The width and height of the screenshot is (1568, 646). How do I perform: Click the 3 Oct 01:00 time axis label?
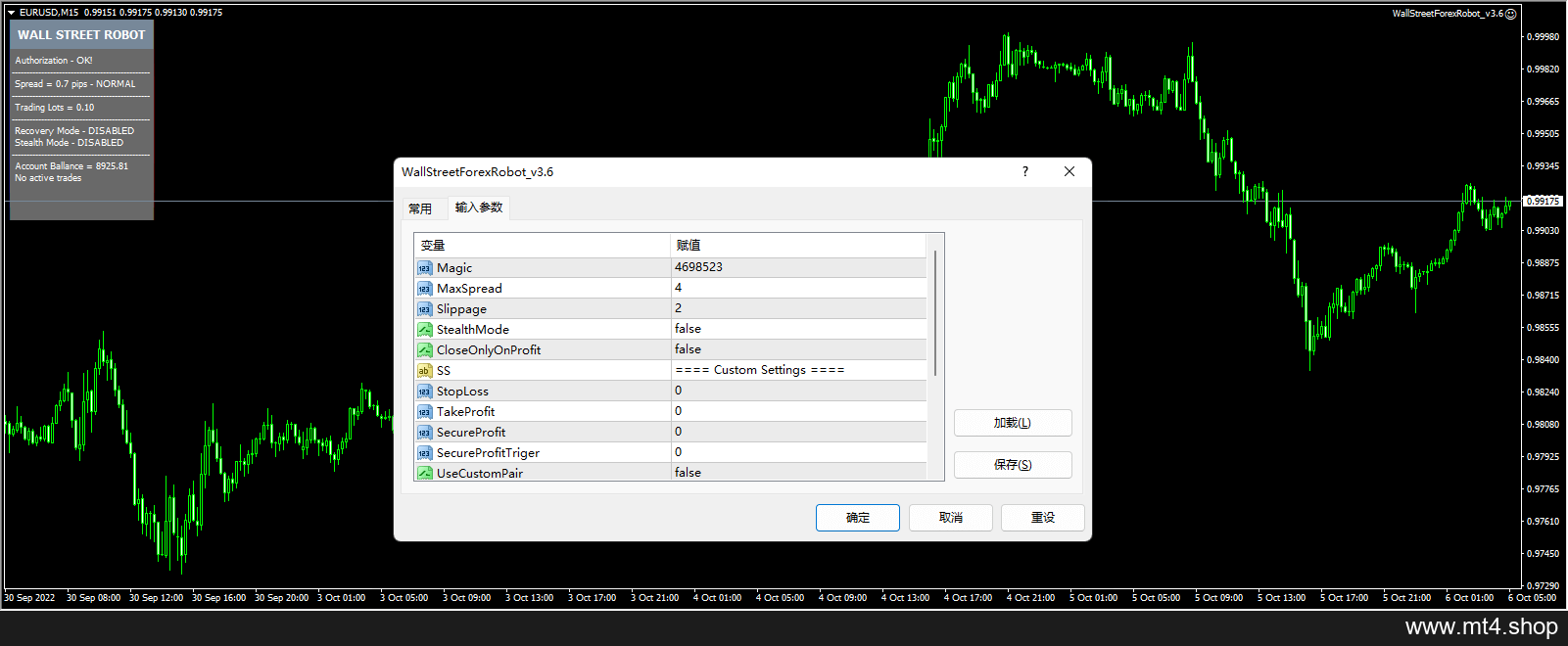point(341,598)
